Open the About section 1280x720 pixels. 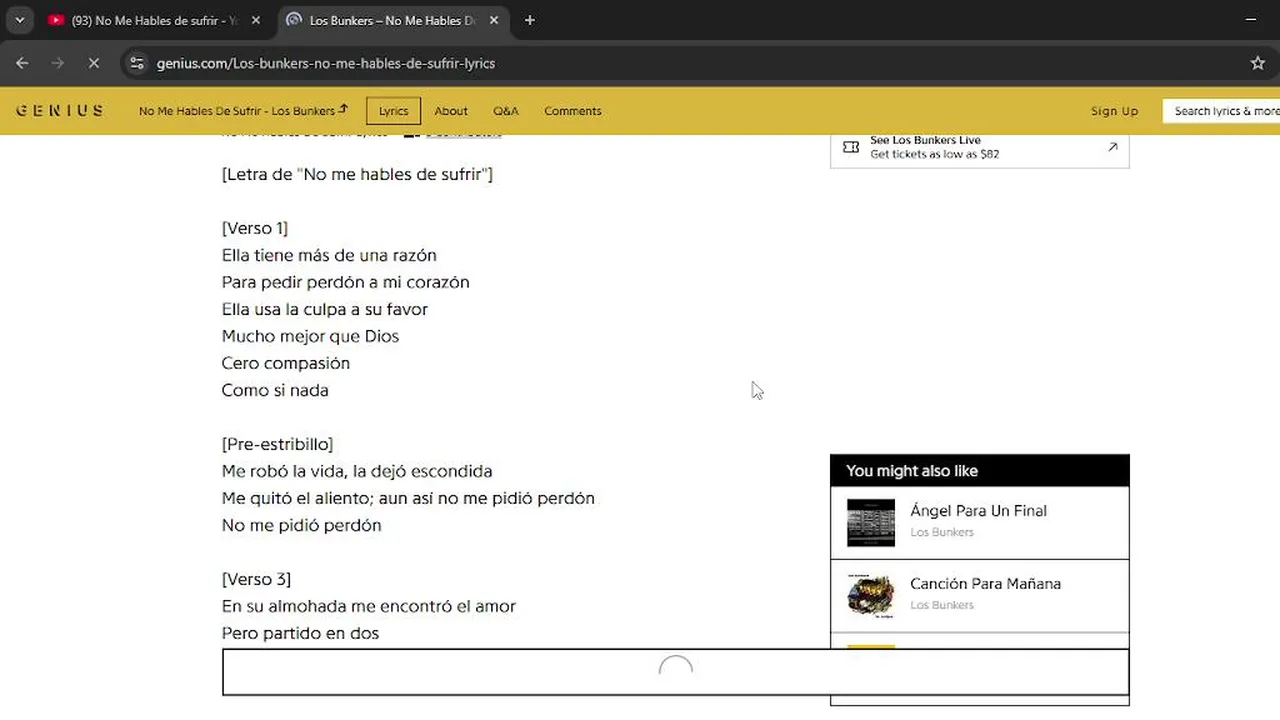pyautogui.click(x=451, y=111)
